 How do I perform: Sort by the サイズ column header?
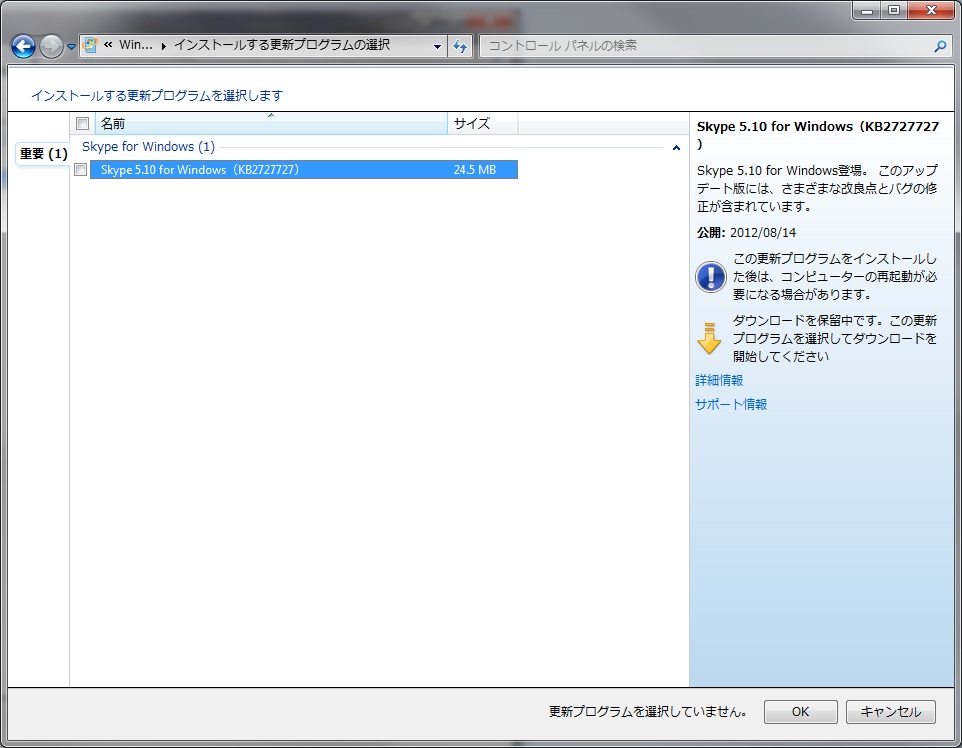point(483,123)
